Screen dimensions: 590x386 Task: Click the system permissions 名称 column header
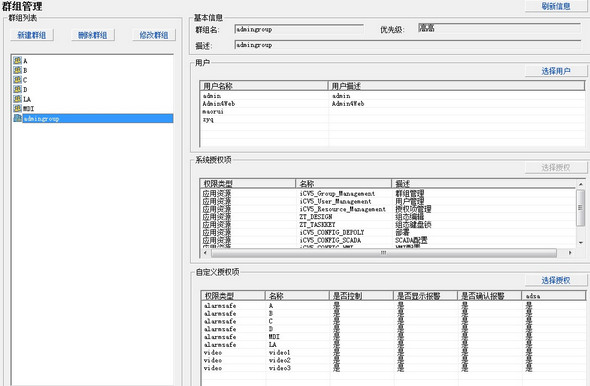pos(344,184)
